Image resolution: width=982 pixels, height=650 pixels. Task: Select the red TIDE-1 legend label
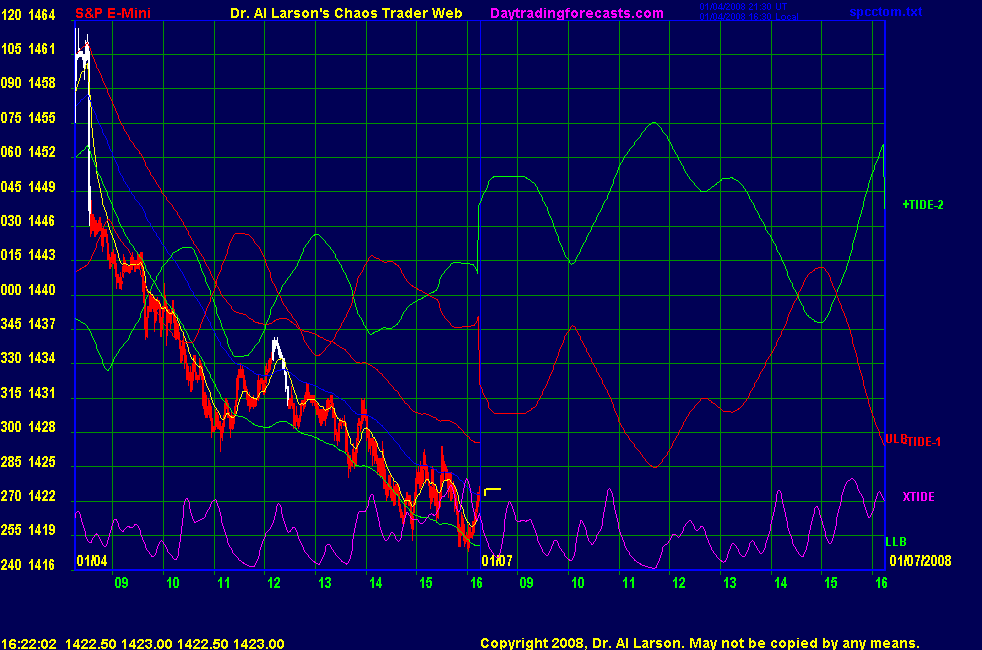[x=925, y=441]
